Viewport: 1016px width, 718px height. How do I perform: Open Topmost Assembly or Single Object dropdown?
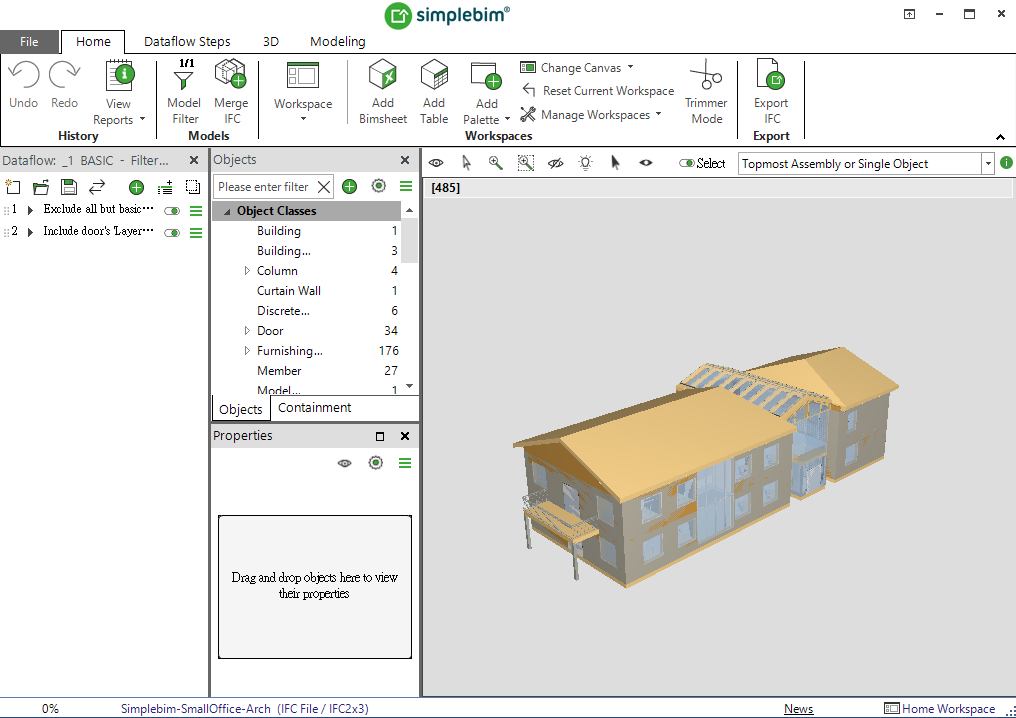point(988,164)
